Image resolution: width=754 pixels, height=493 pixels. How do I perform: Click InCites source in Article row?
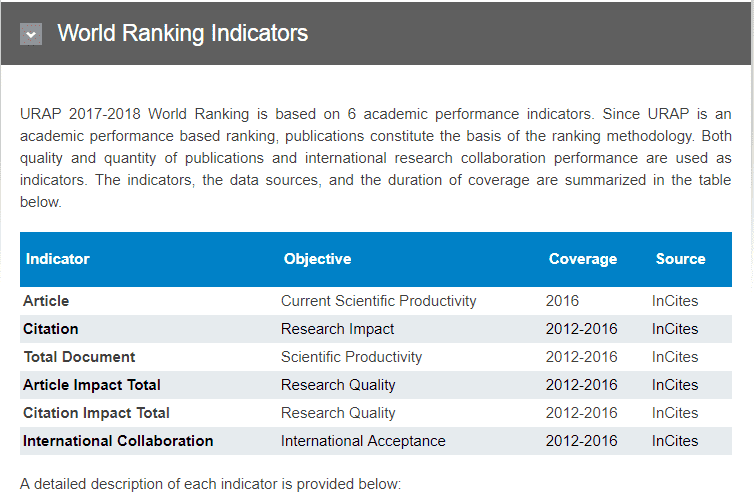point(675,301)
